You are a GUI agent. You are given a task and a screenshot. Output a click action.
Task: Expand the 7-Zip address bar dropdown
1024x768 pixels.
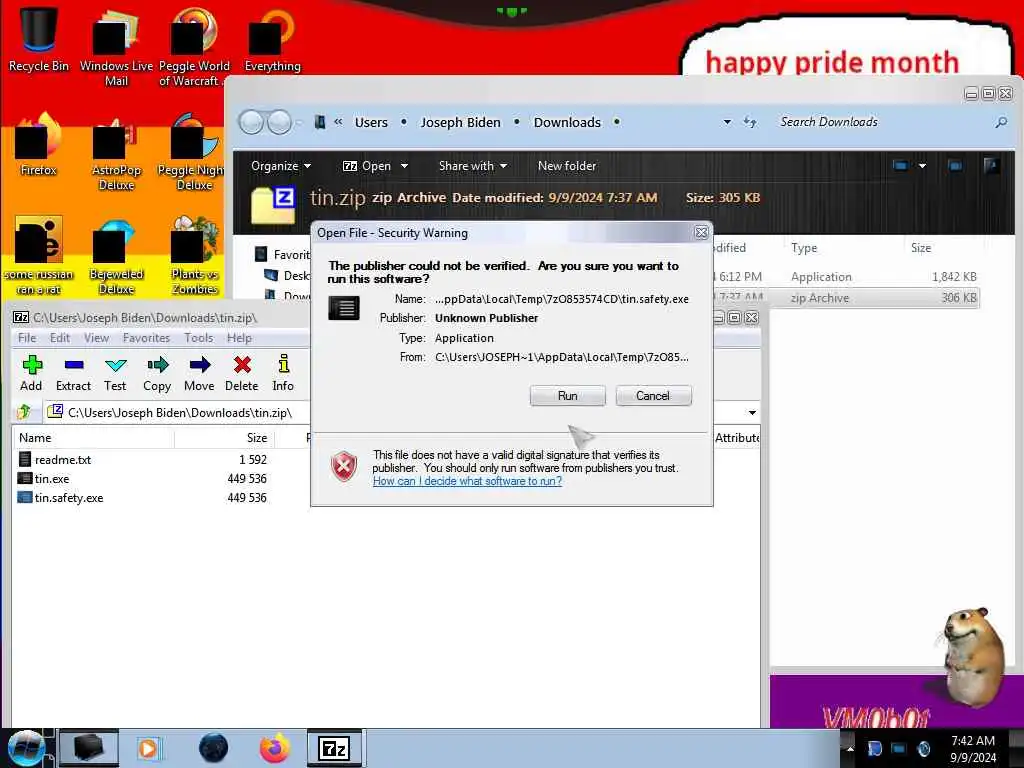752,413
